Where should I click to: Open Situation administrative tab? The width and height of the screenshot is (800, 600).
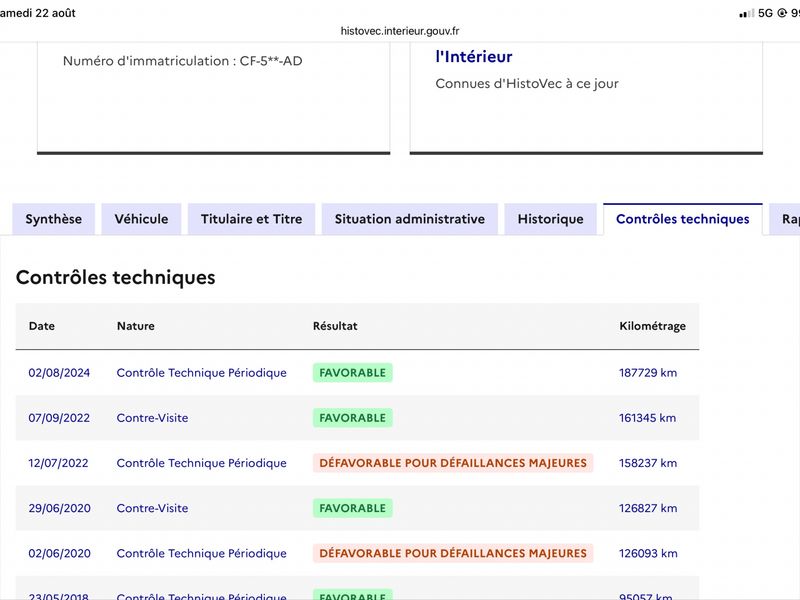[410, 219]
